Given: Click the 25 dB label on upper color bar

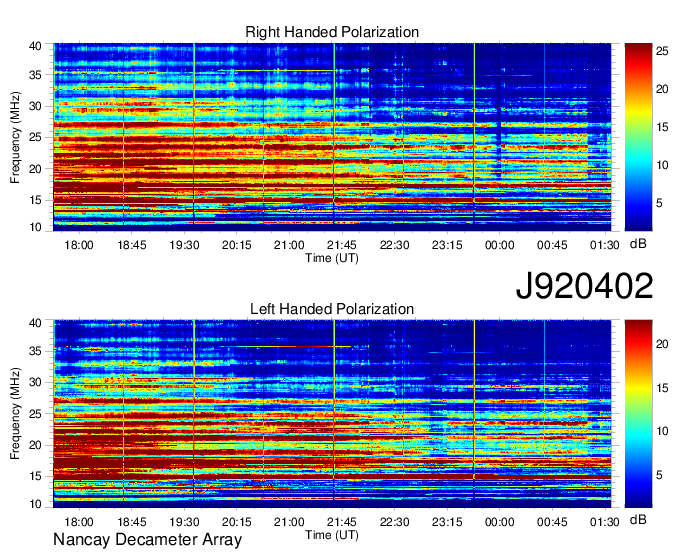Looking at the screenshot, I should (x=662, y=52).
